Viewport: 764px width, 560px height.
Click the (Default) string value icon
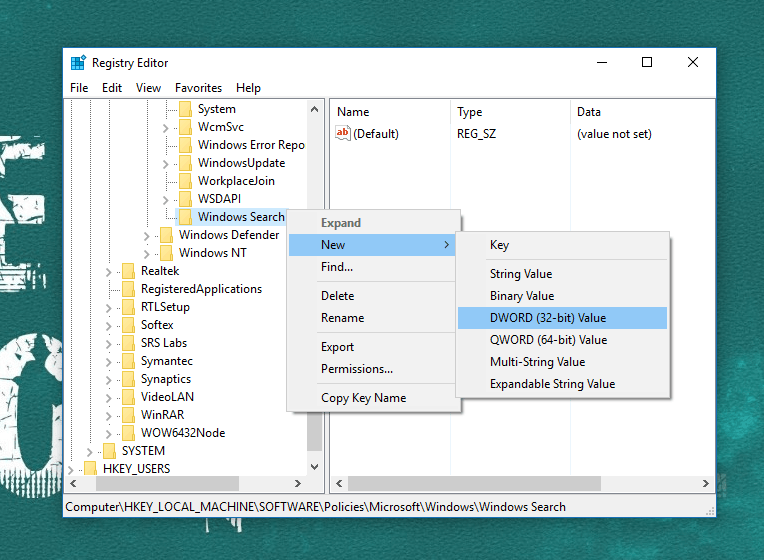click(343, 133)
